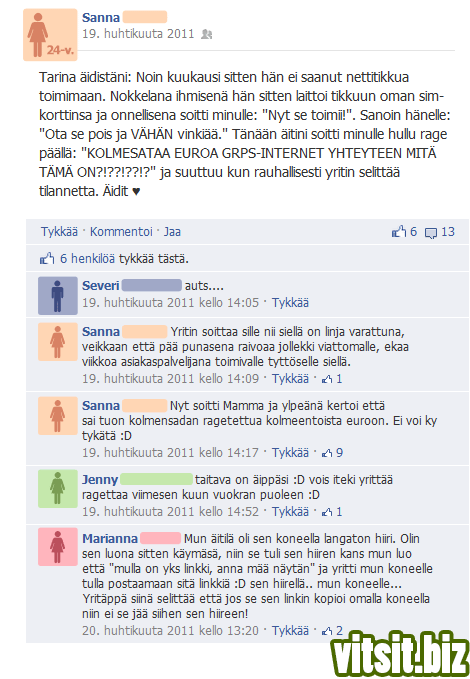Click the like count icon showing 9
The width and height of the screenshot is (470, 679).
click(x=327, y=453)
